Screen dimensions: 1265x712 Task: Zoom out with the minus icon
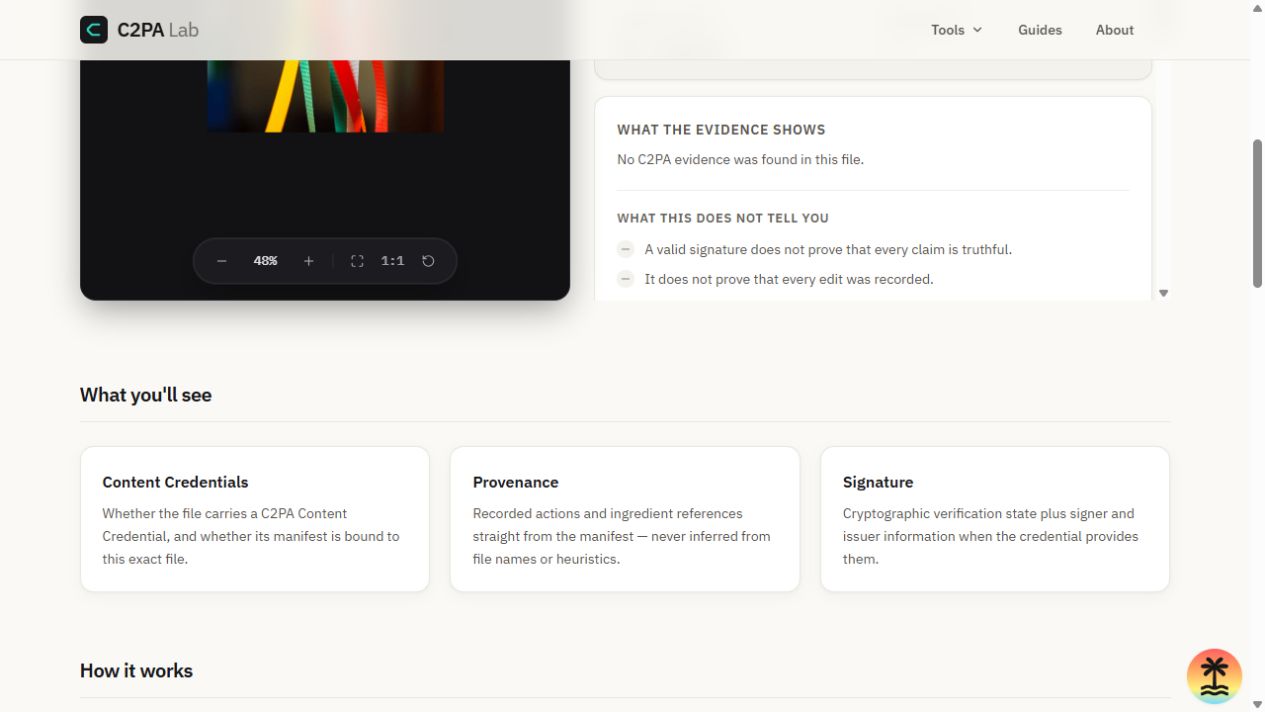pyautogui.click(x=222, y=261)
